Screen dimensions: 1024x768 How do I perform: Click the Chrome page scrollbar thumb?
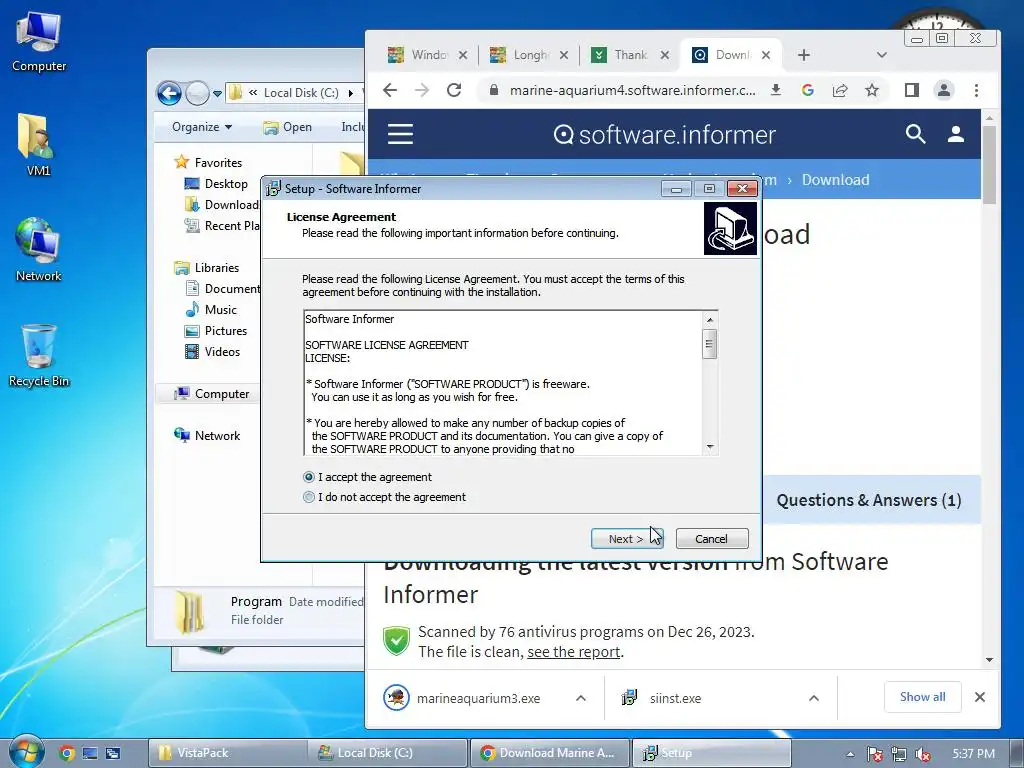click(x=989, y=165)
